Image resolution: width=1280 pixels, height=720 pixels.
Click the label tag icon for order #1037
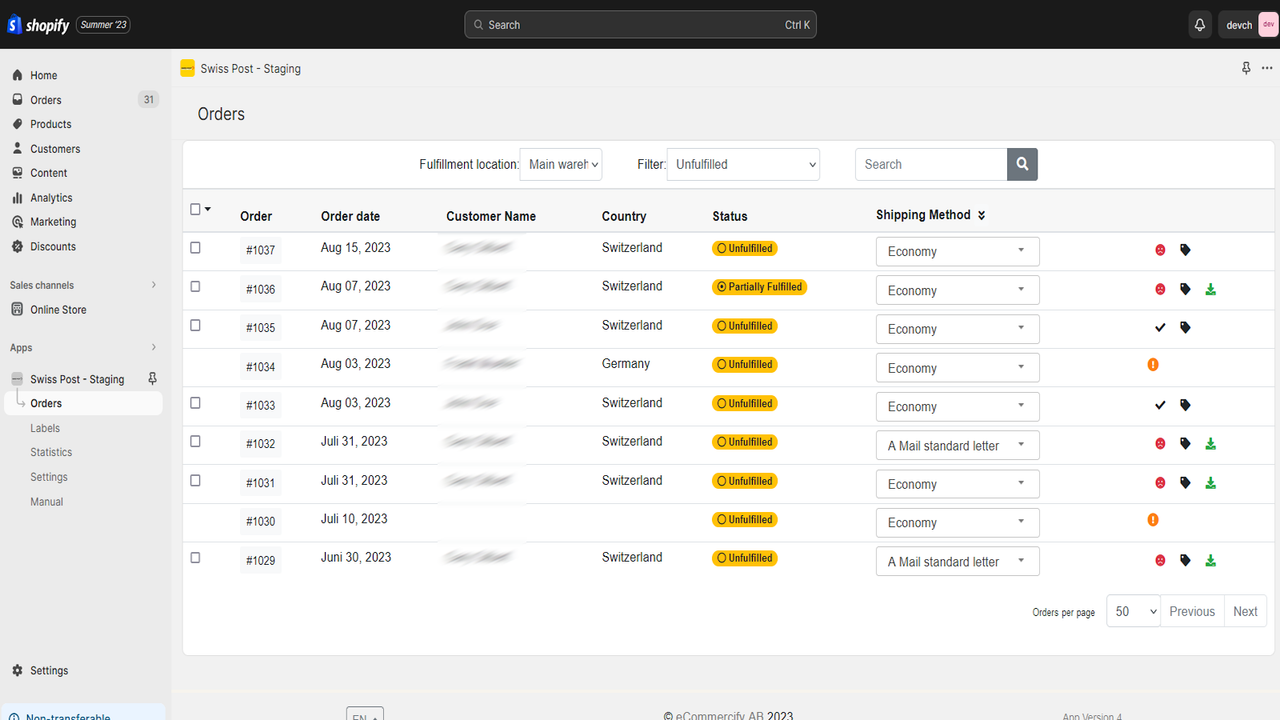pyautogui.click(x=1185, y=250)
